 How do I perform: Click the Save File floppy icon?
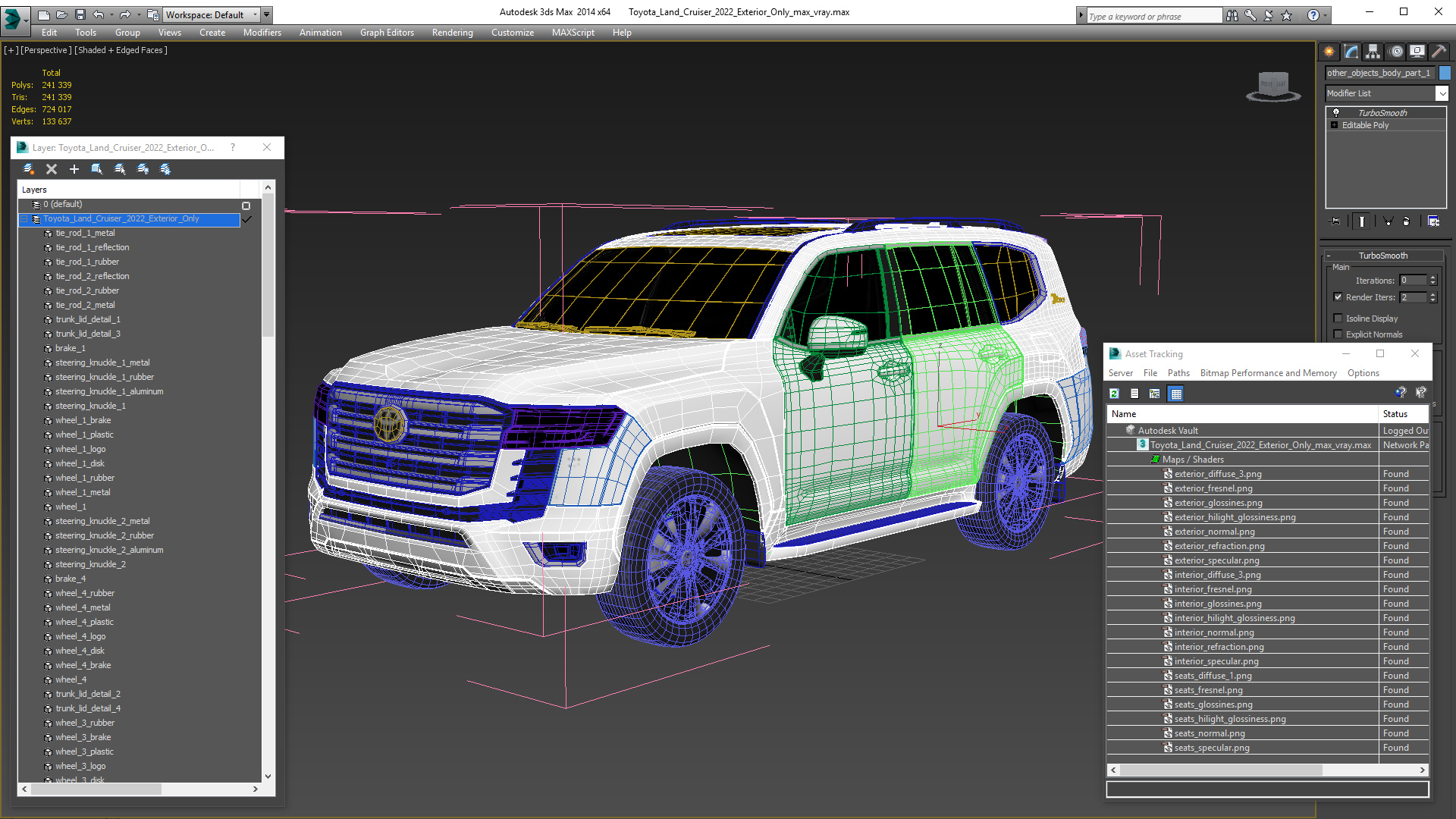pyautogui.click(x=80, y=14)
